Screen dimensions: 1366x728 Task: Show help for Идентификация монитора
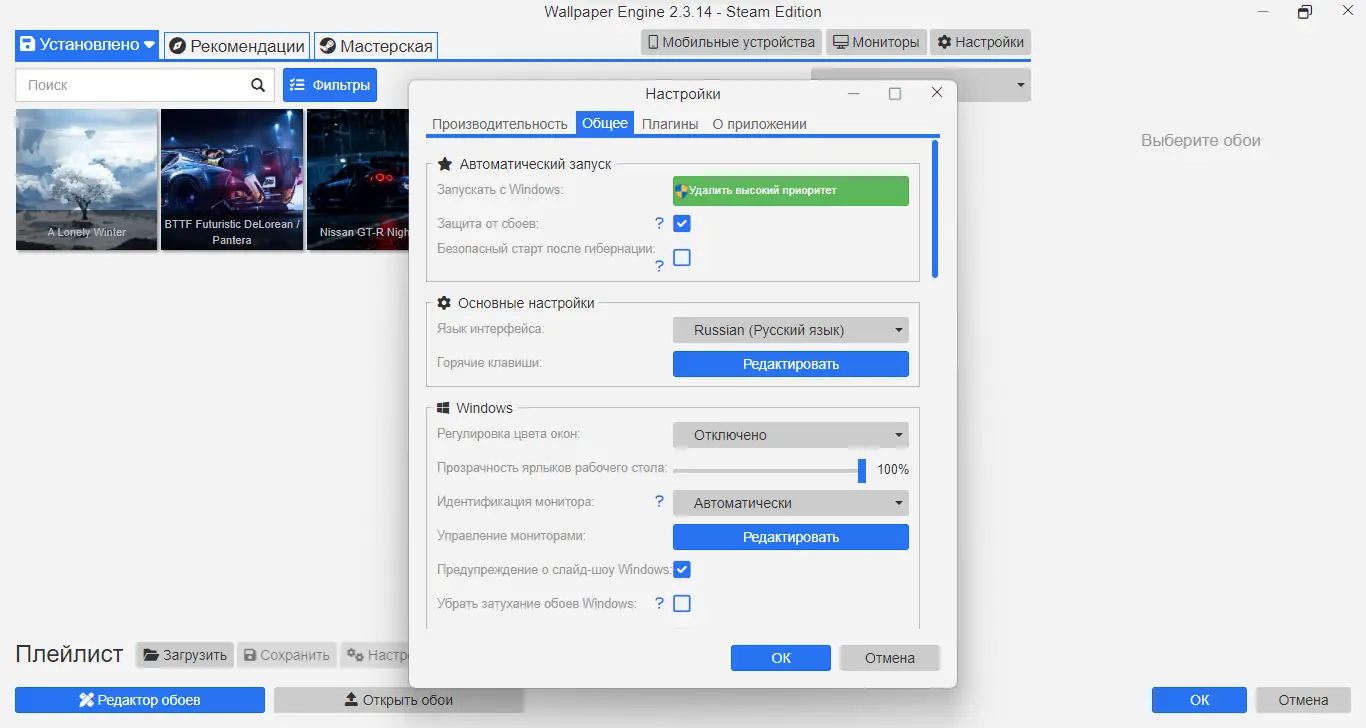[x=659, y=501]
